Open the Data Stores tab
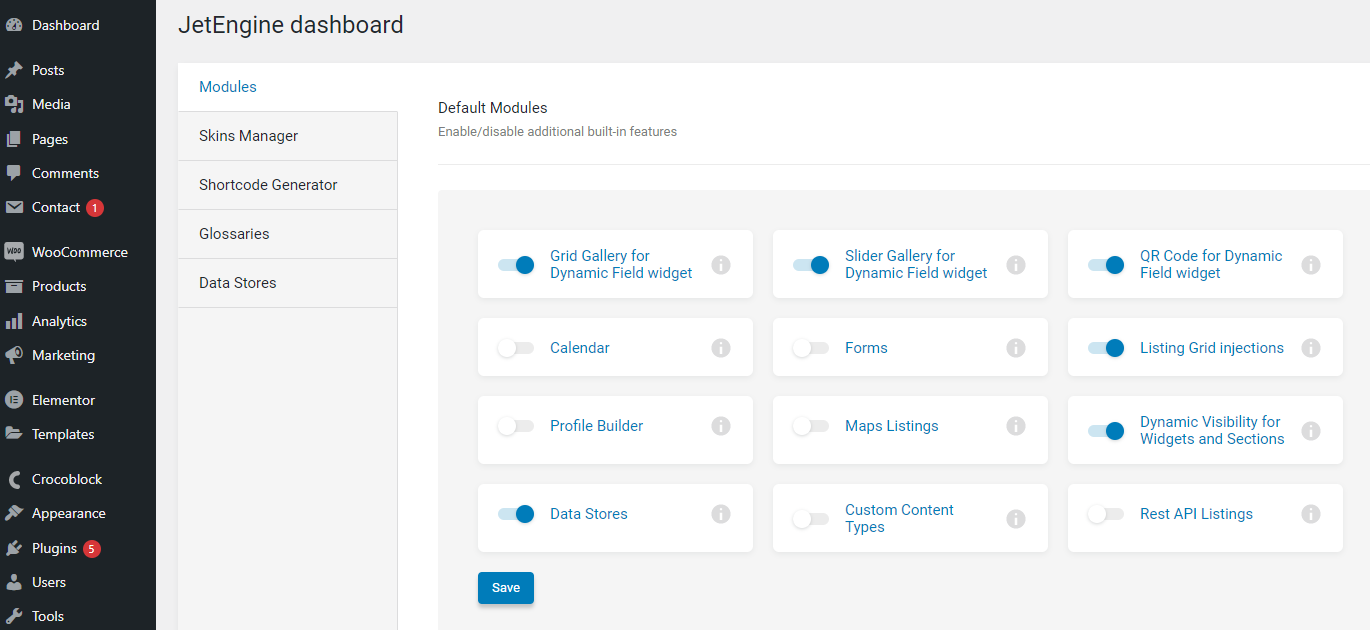This screenshot has height=630, width=1370. click(x=288, y=283)
